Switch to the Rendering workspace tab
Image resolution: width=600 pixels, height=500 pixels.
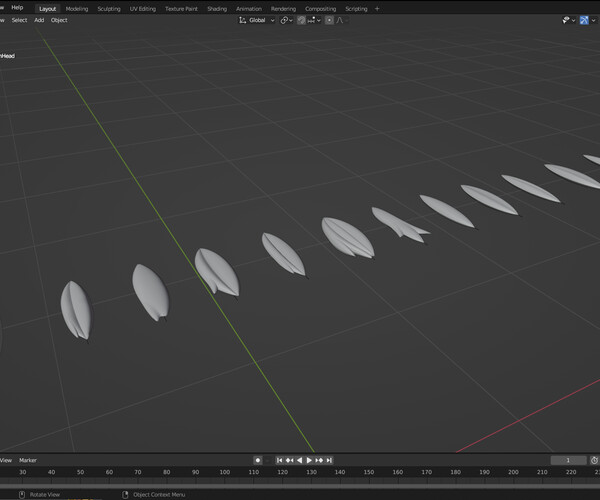click(x=283, y=8)
